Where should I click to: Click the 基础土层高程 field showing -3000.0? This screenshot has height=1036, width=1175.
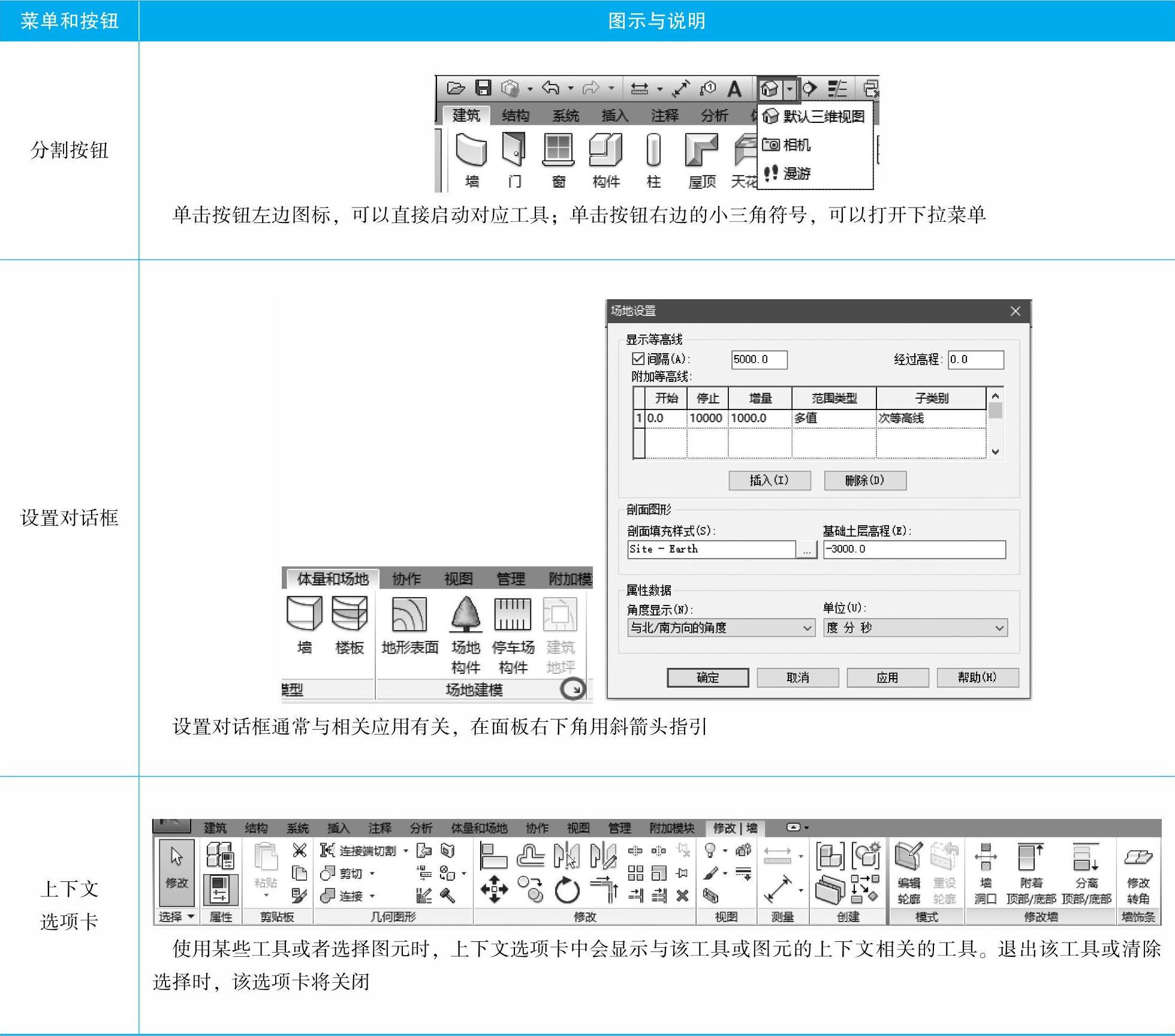click(x=914, y=549)
